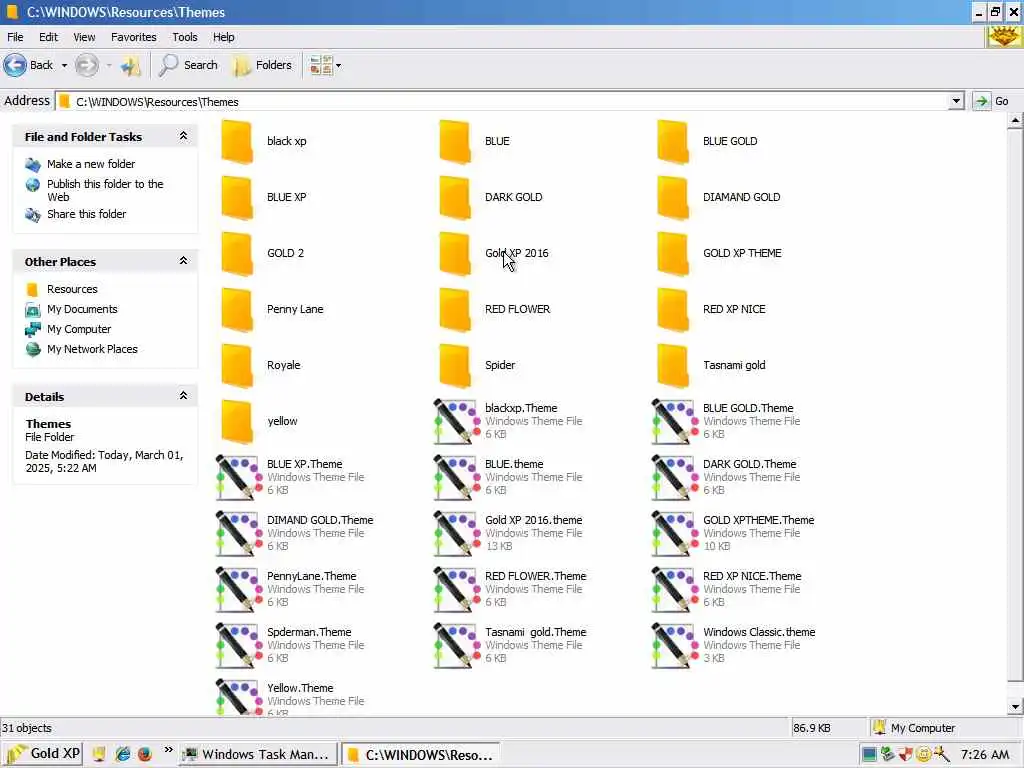Select BLUE GOLD.Theme file icon
Screen dimensions: 1024x768
tap(673, 422)
